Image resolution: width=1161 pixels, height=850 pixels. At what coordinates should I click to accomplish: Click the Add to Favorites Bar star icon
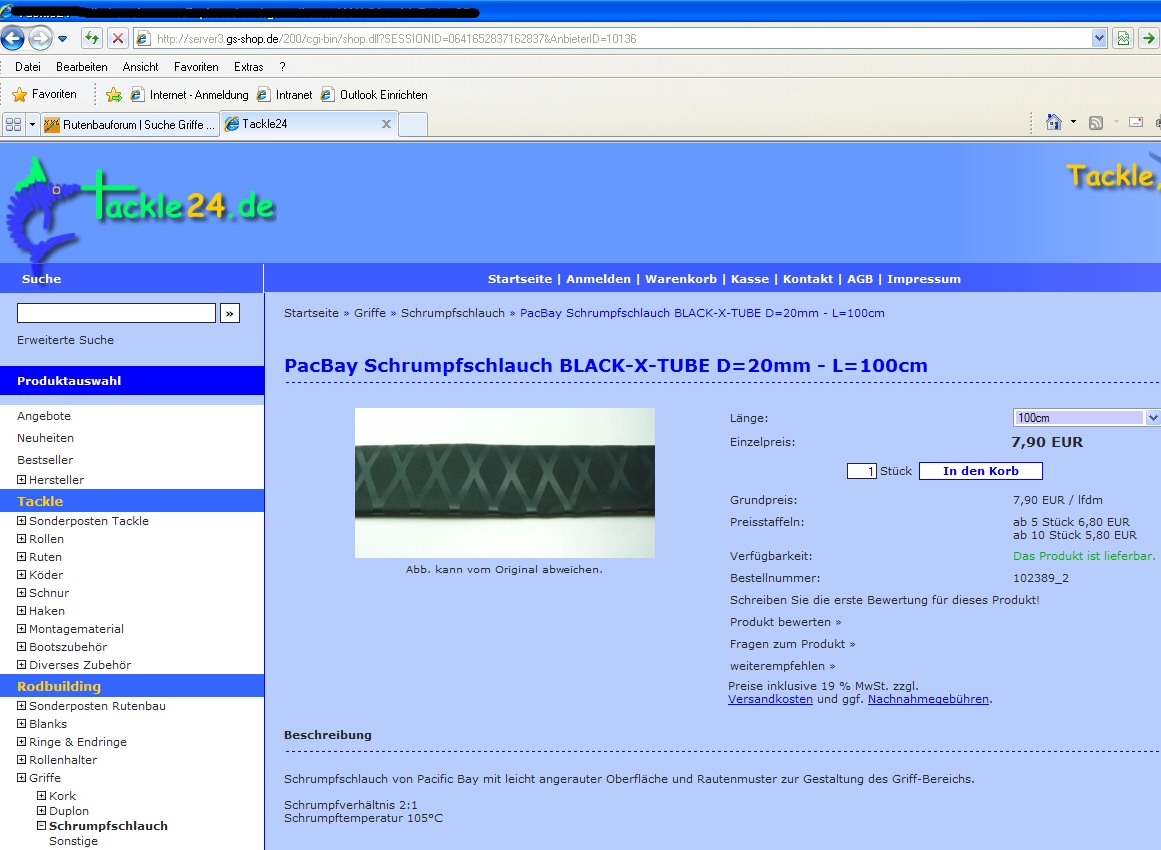point(114,95)
